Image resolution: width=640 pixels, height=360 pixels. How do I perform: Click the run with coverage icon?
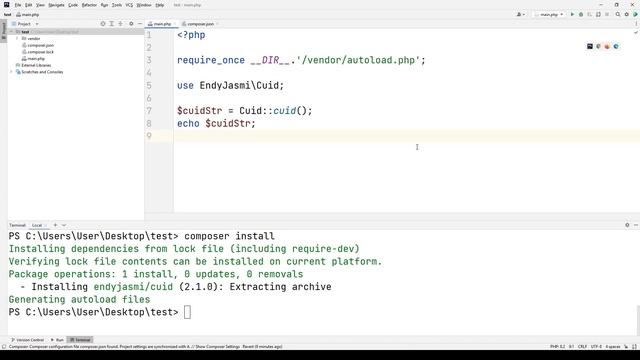[589, 14]
